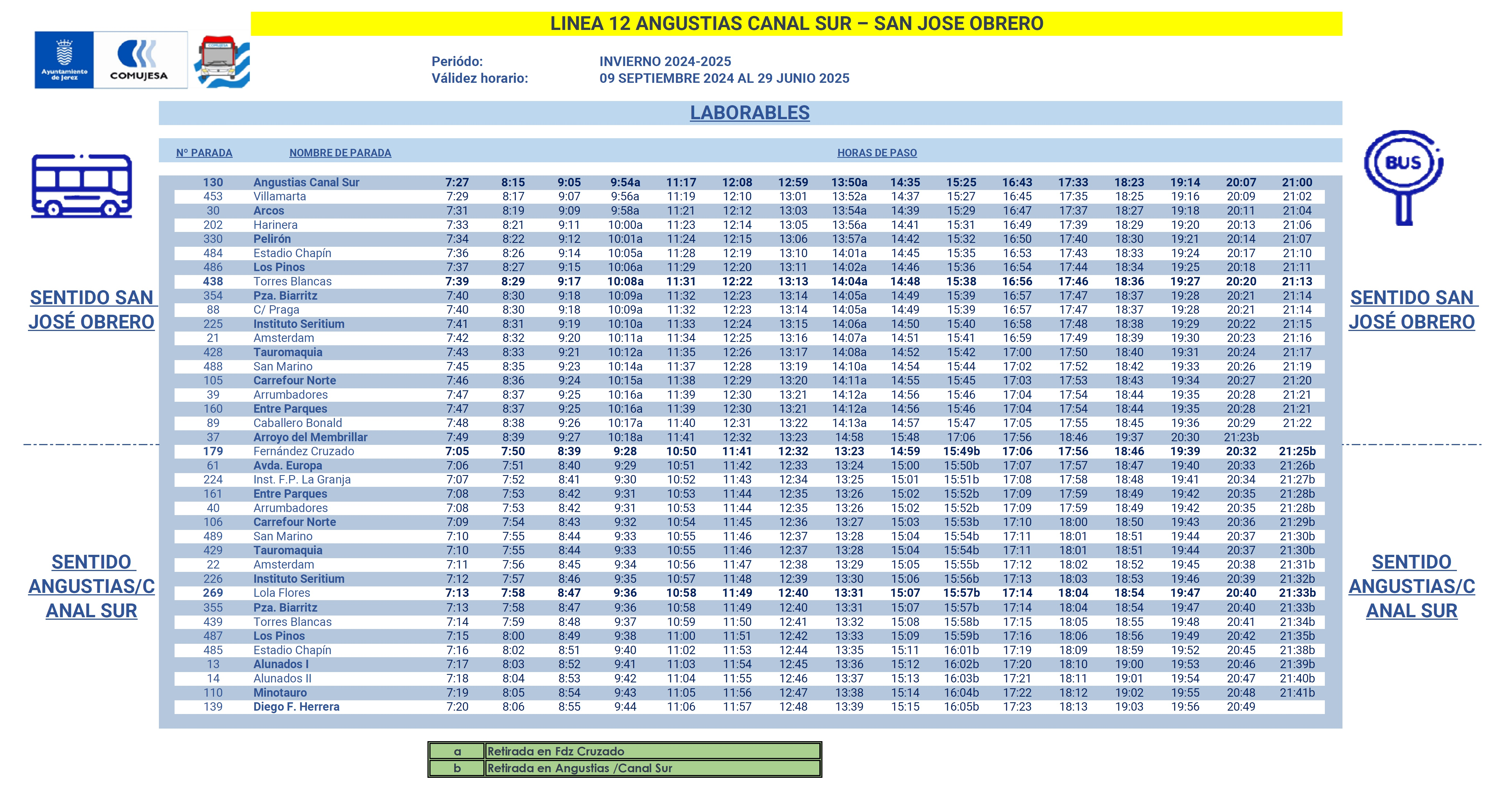
Task: Click the 21:00 time at Angustias Canal Sur
Action: pyautogui.click(x=1297, y=183)
